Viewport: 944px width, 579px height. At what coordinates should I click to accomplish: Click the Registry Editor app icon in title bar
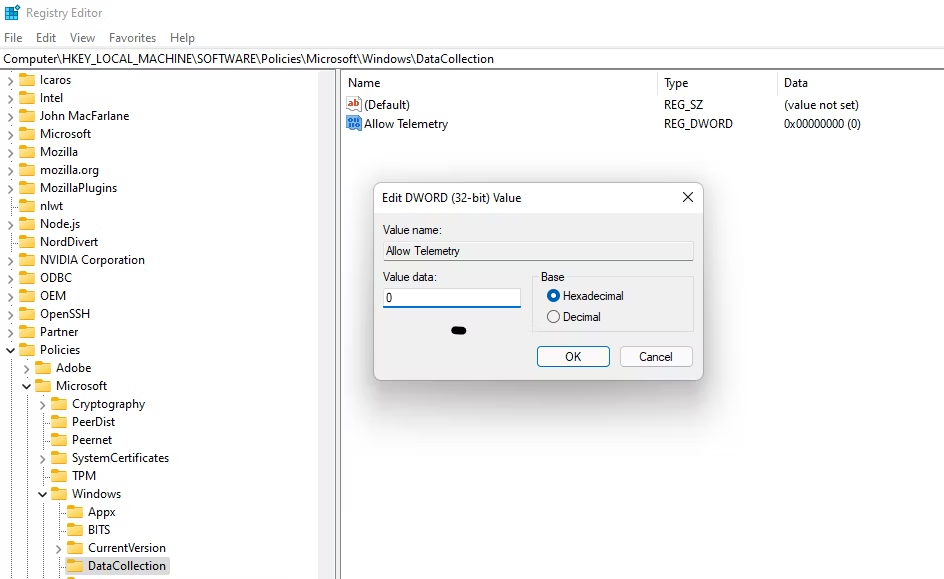[12, 13]
